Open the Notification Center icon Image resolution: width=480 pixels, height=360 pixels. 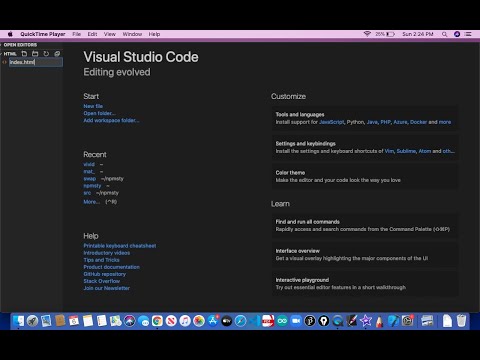click(x=468, y=34)
